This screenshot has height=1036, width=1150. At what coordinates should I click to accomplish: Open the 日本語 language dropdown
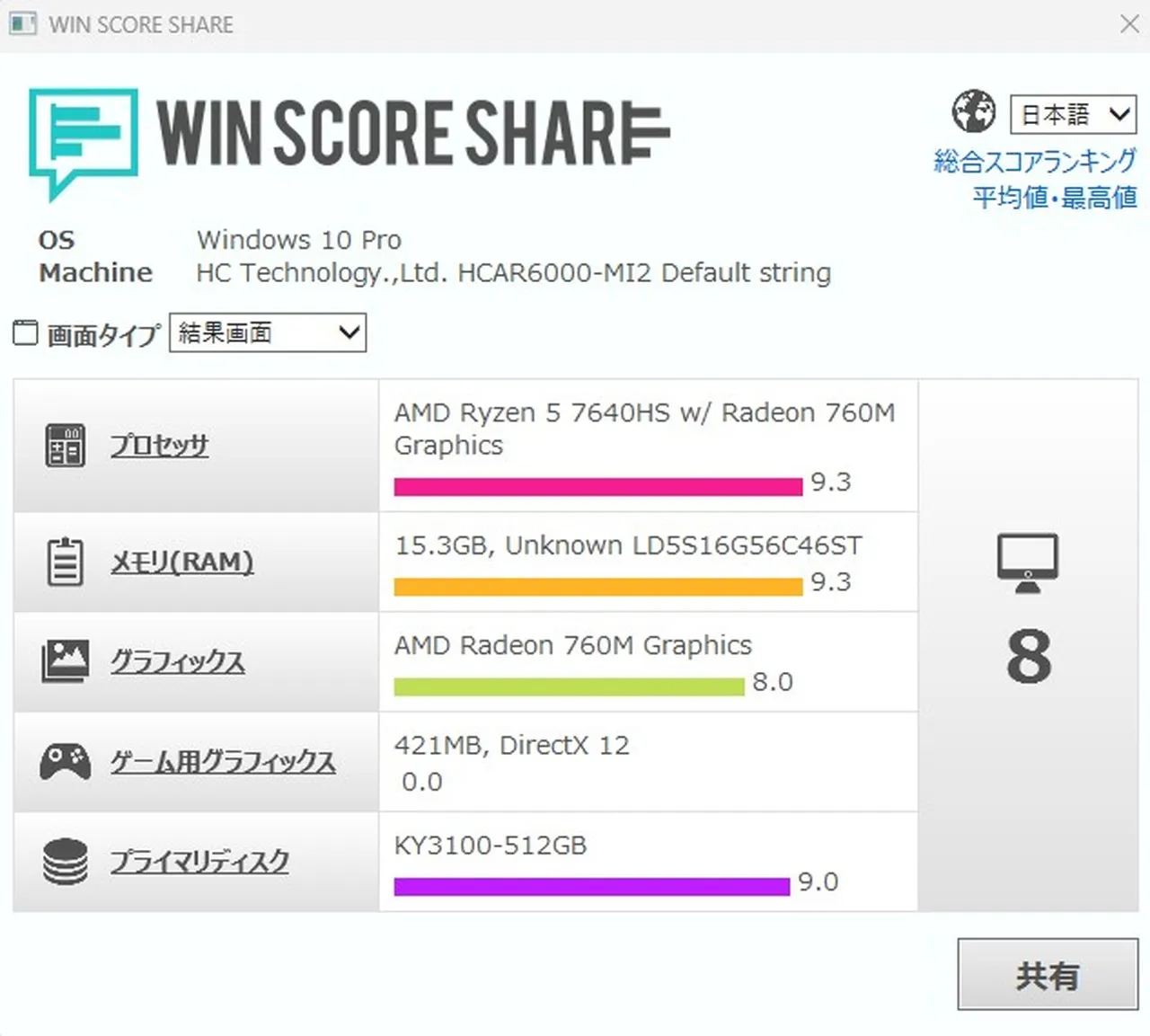(x=1074, y=114)
